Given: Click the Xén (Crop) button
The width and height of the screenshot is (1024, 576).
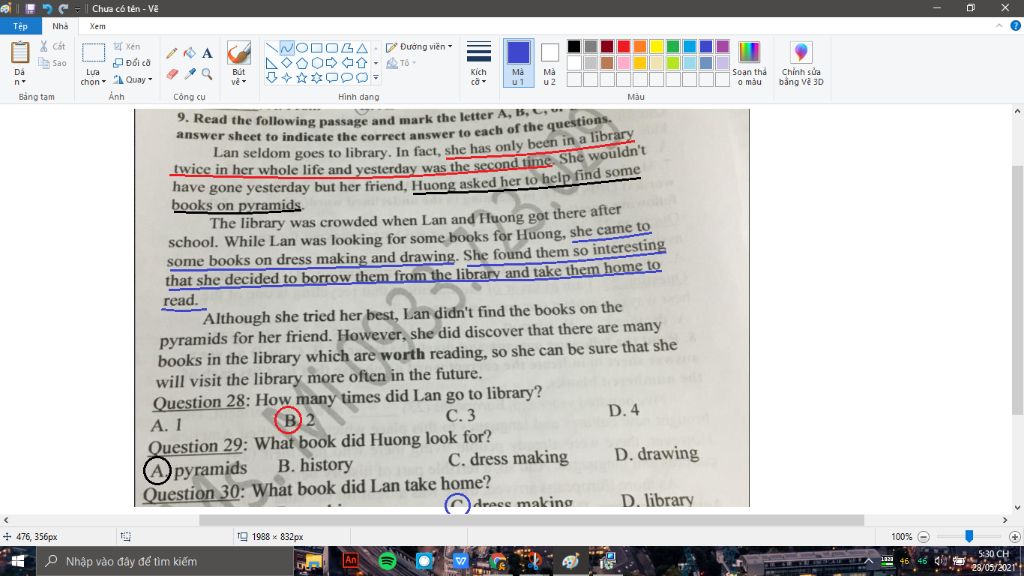Looking at the screenshot, I should click(x=127, y=46).
